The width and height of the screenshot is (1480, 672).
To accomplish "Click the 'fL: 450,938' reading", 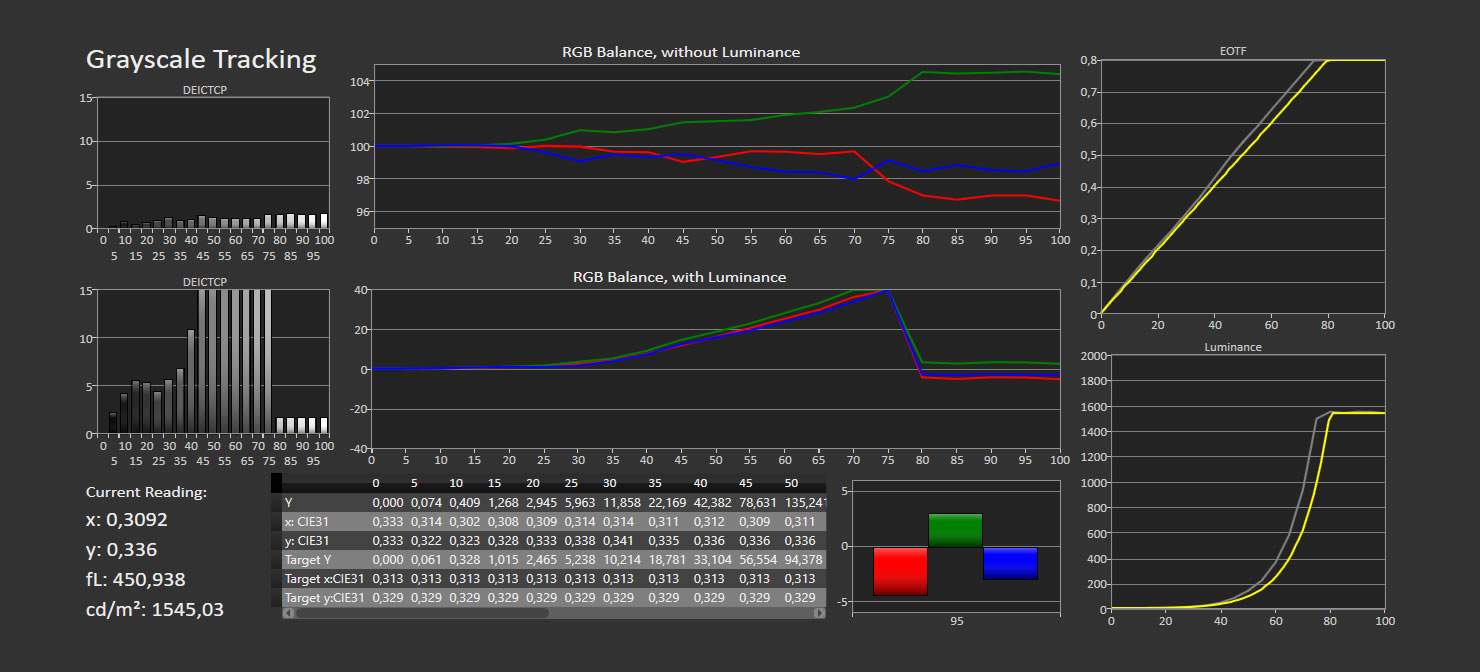I will point(136,579).
